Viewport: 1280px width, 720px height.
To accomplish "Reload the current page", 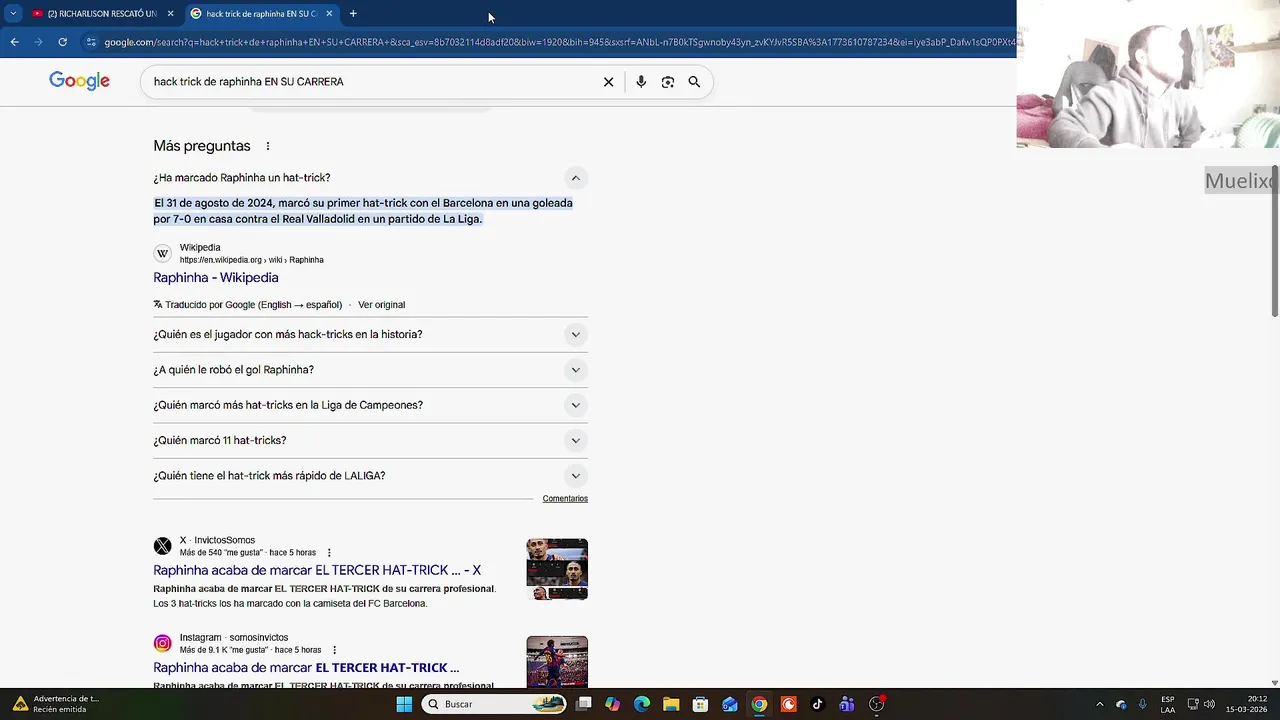I will click(x=62, y=42).
